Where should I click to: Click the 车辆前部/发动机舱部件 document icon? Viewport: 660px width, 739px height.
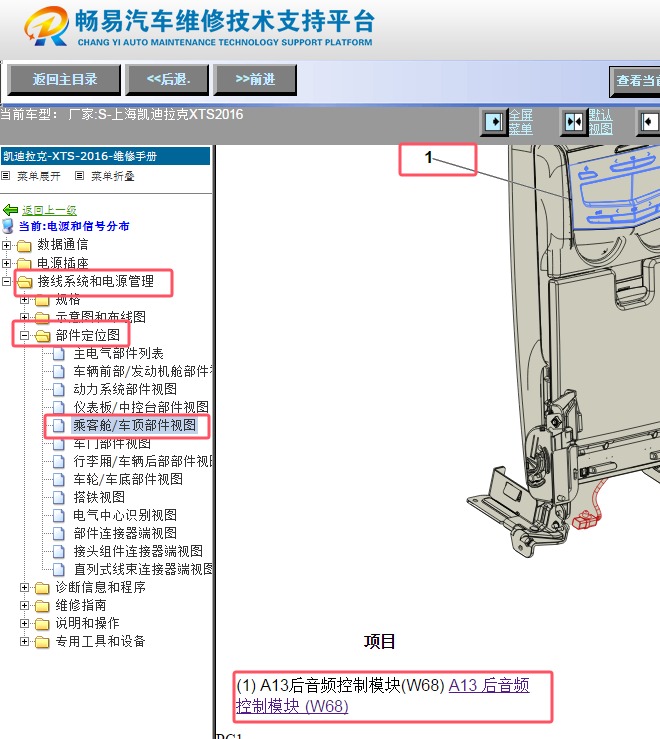coord(59,372)
